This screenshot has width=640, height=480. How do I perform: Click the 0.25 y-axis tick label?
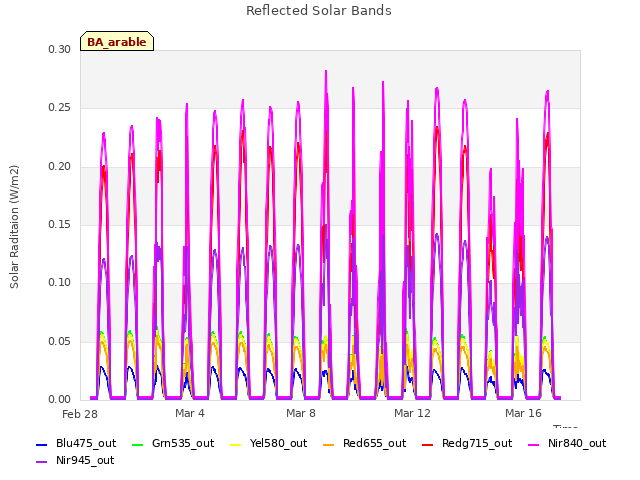(59, 108)
